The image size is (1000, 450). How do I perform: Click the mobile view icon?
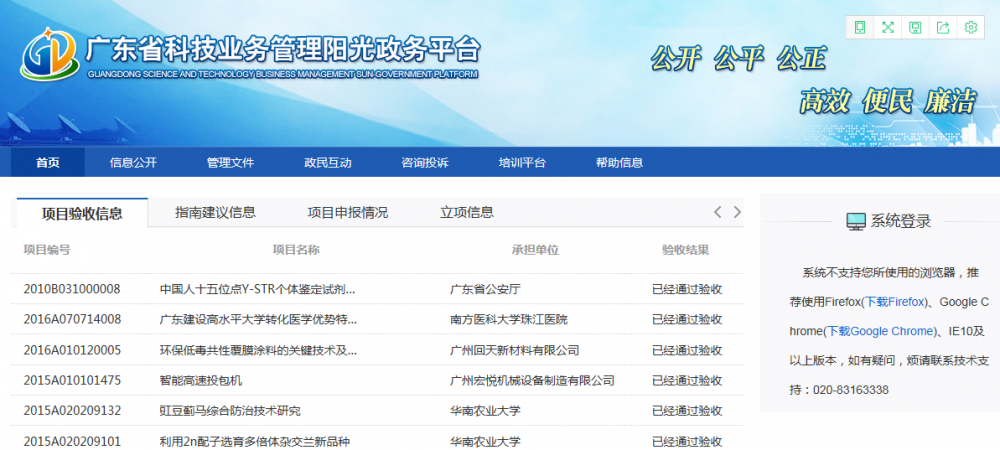[860, 28]
